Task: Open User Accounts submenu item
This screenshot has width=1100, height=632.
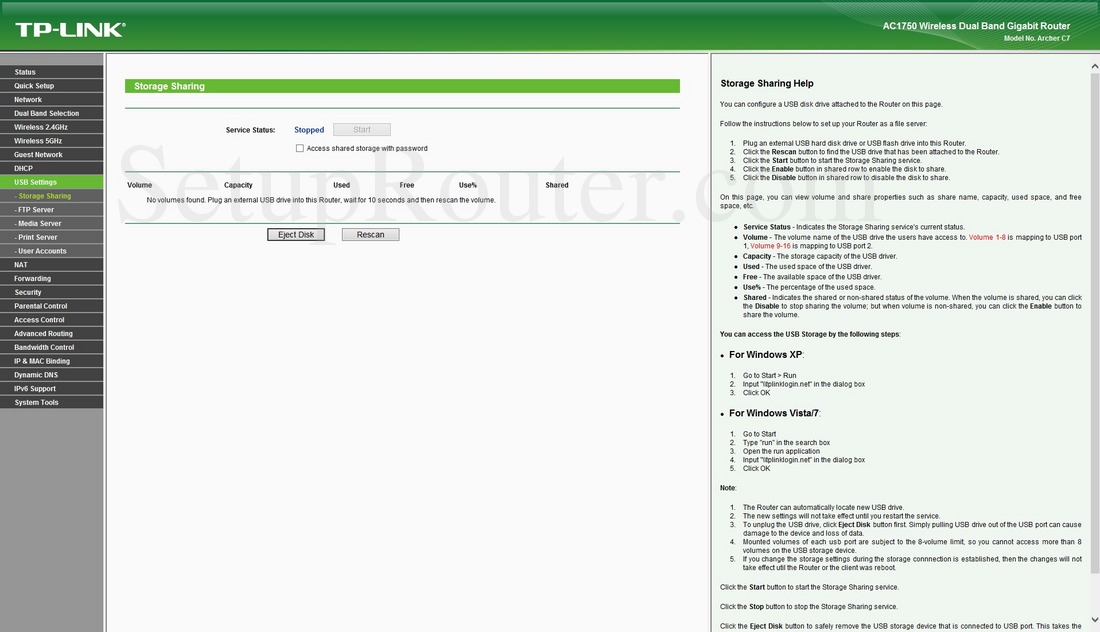Action: [52, 250]
